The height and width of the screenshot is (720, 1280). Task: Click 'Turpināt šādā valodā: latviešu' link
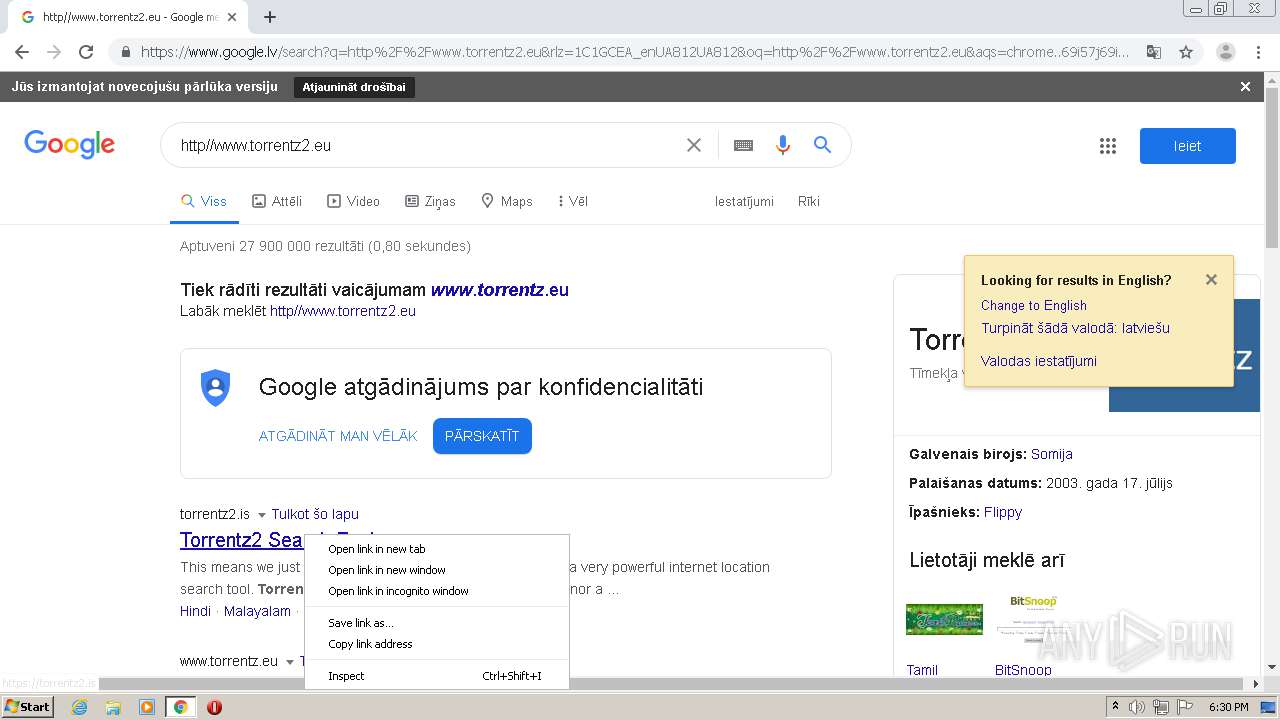coord(1075,328)
